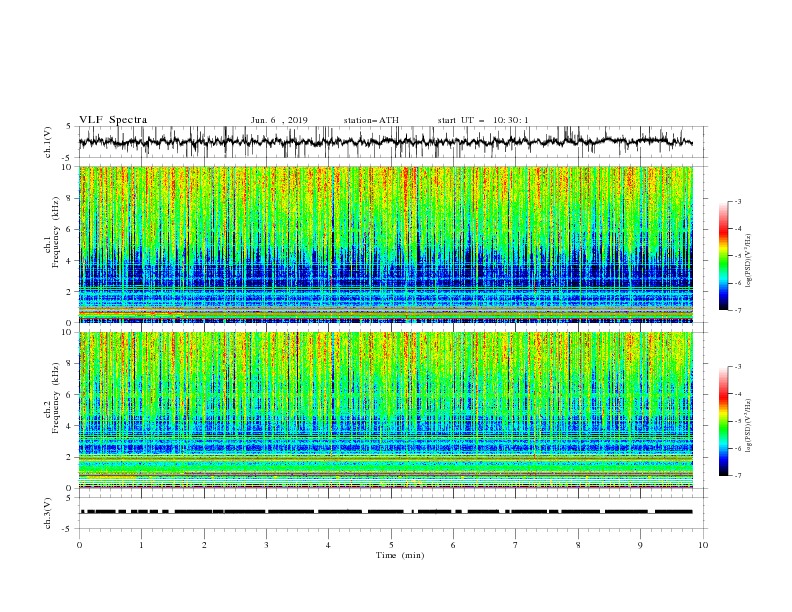Click the "8" kHz tick on ch.2 frequency axis

click(69, 364)
